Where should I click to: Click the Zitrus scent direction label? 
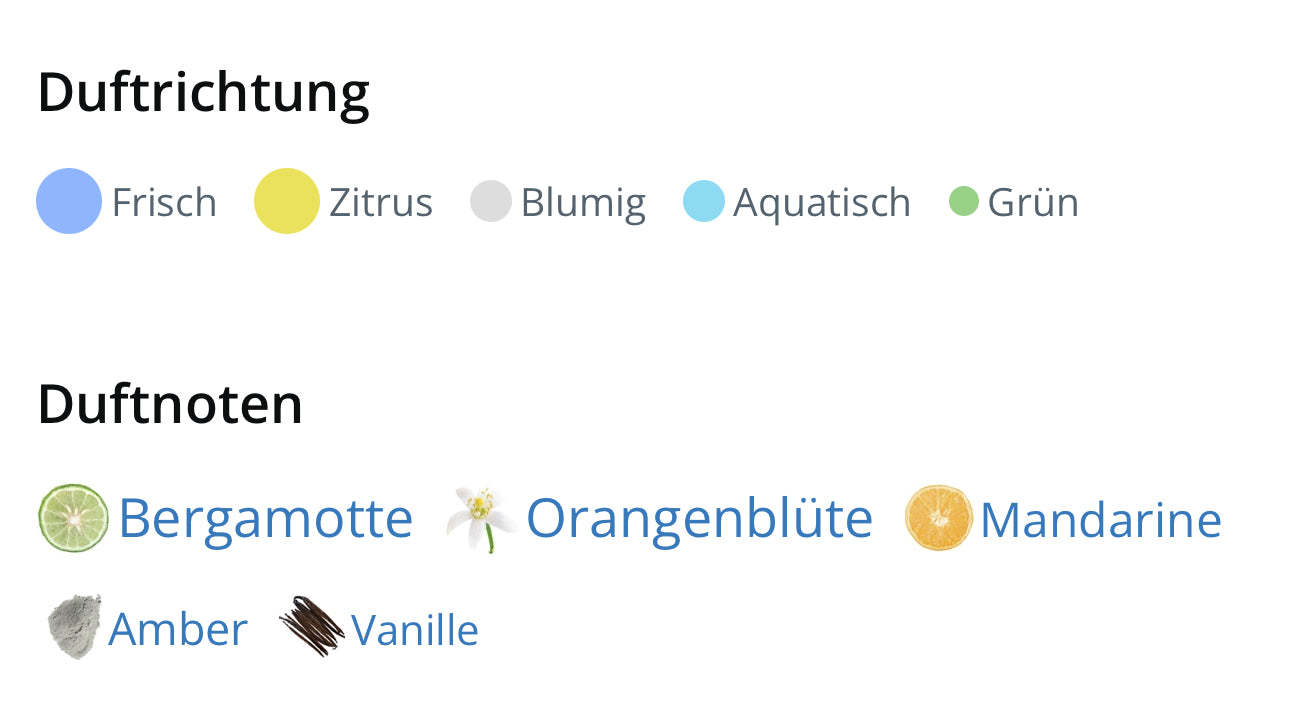click(381, 202)
